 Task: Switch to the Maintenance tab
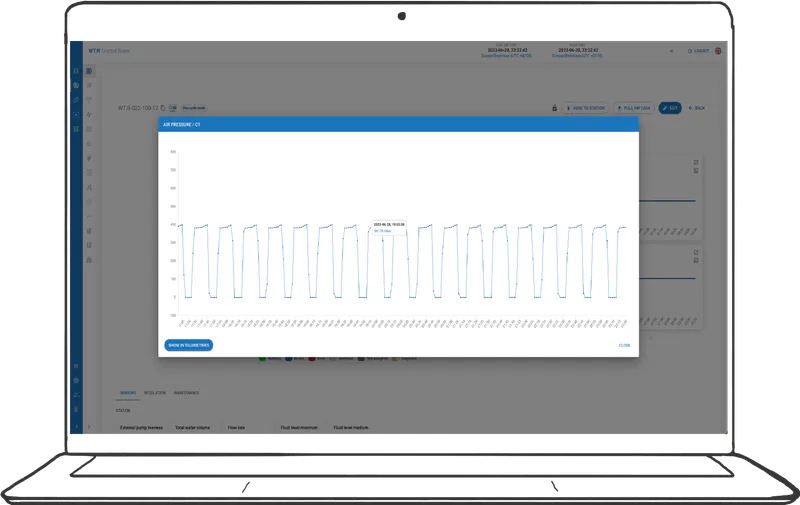coord(186,393)
